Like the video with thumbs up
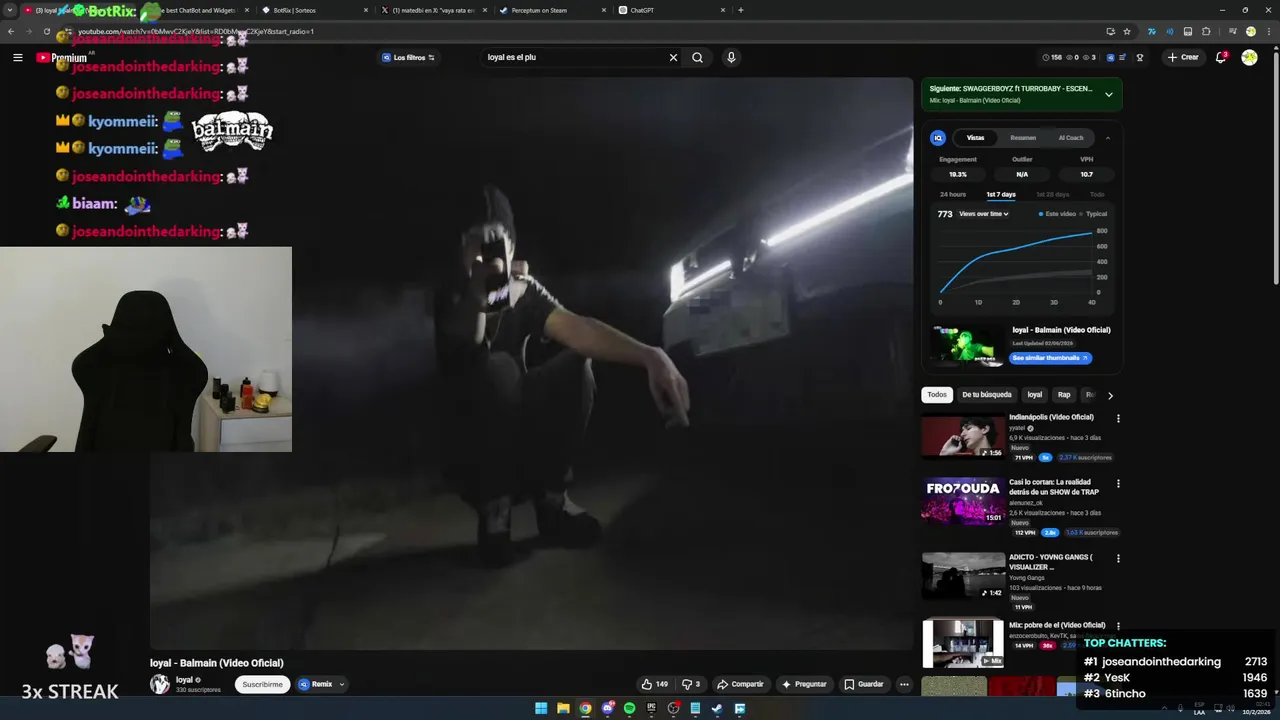This screenshot has height=720, width=1280. click(x=655, y=684)
